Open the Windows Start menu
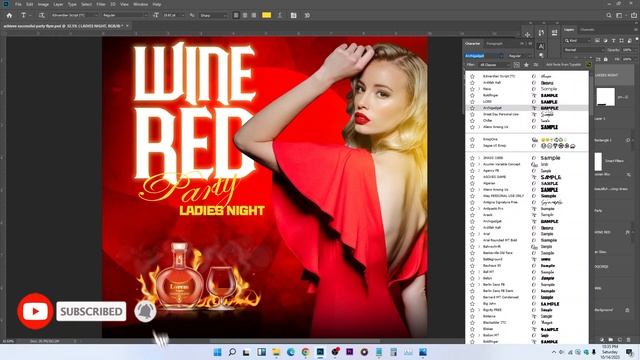 [x=217, y=352]
